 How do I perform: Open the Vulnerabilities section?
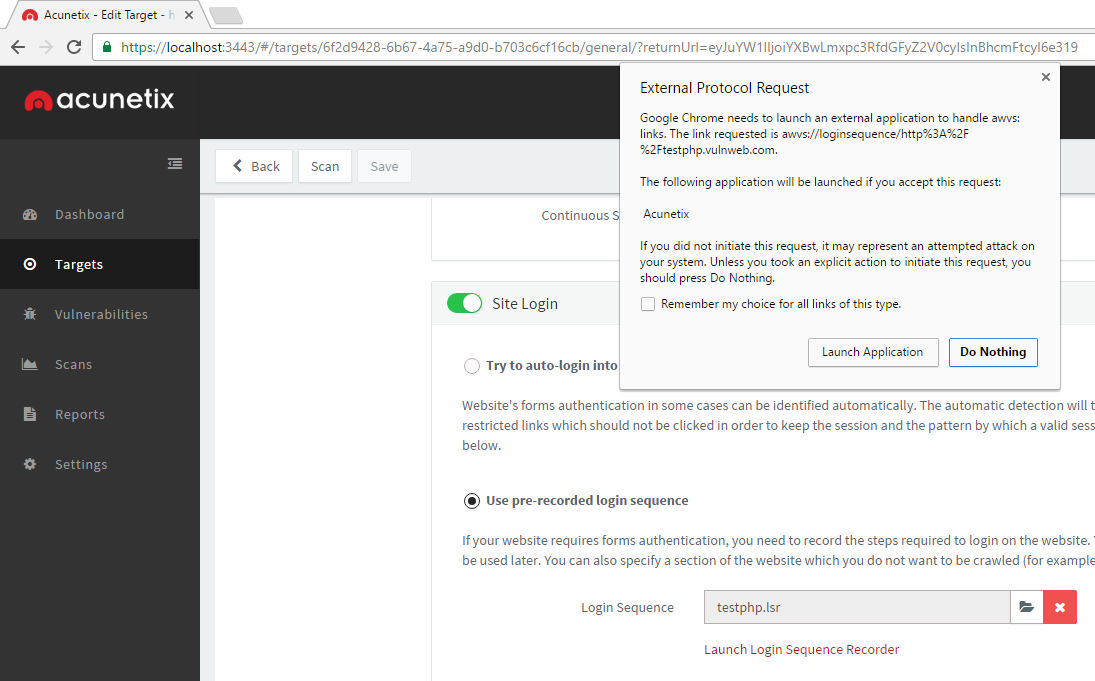(100, 314)
